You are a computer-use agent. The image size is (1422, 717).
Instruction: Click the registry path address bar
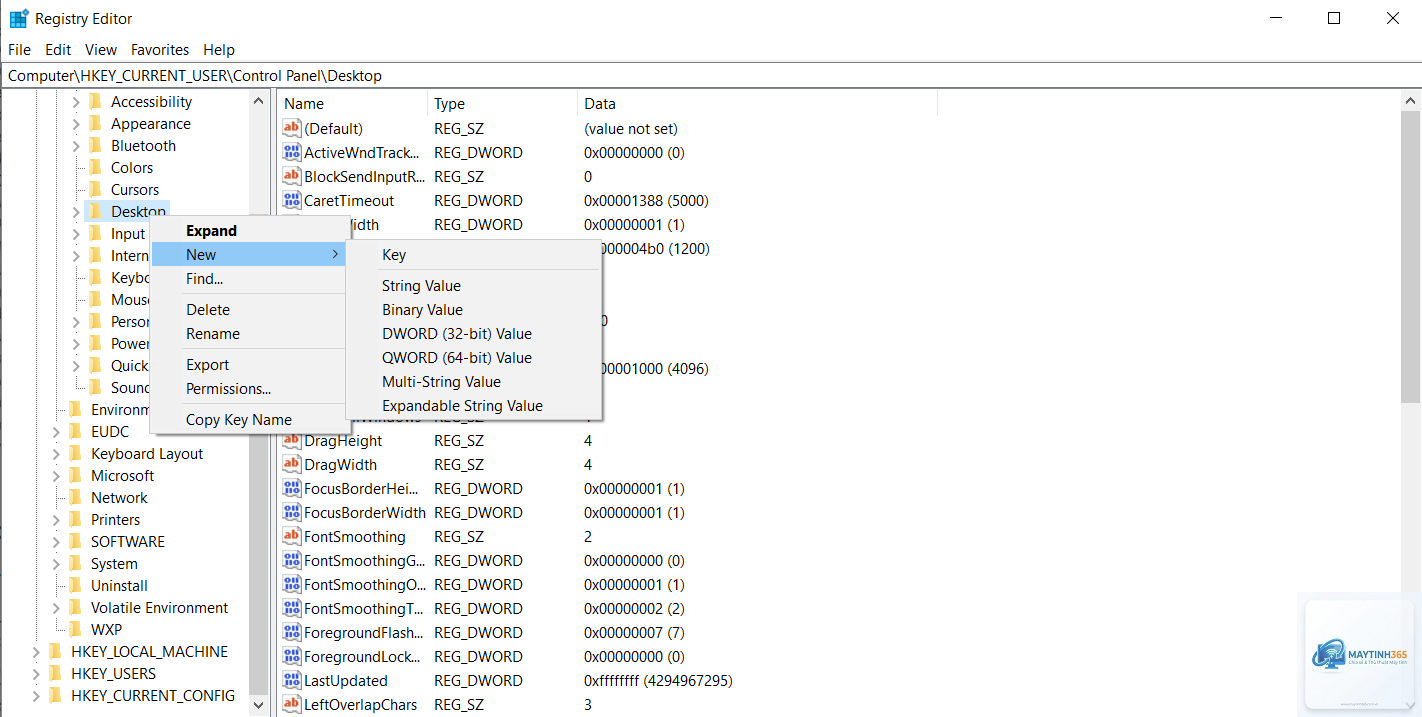pos(711,76)
